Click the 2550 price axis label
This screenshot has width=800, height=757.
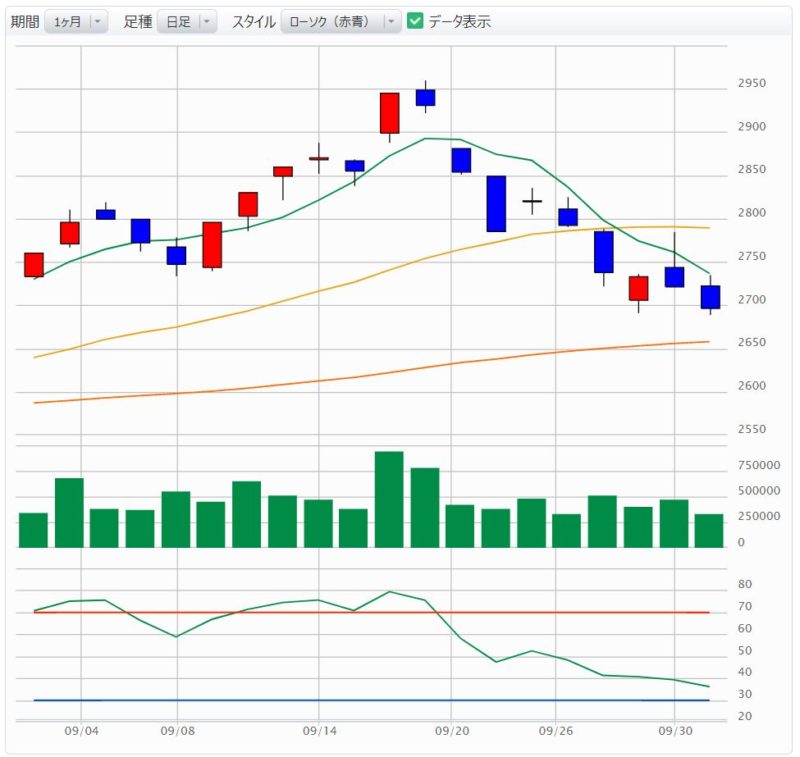point(752,429)
